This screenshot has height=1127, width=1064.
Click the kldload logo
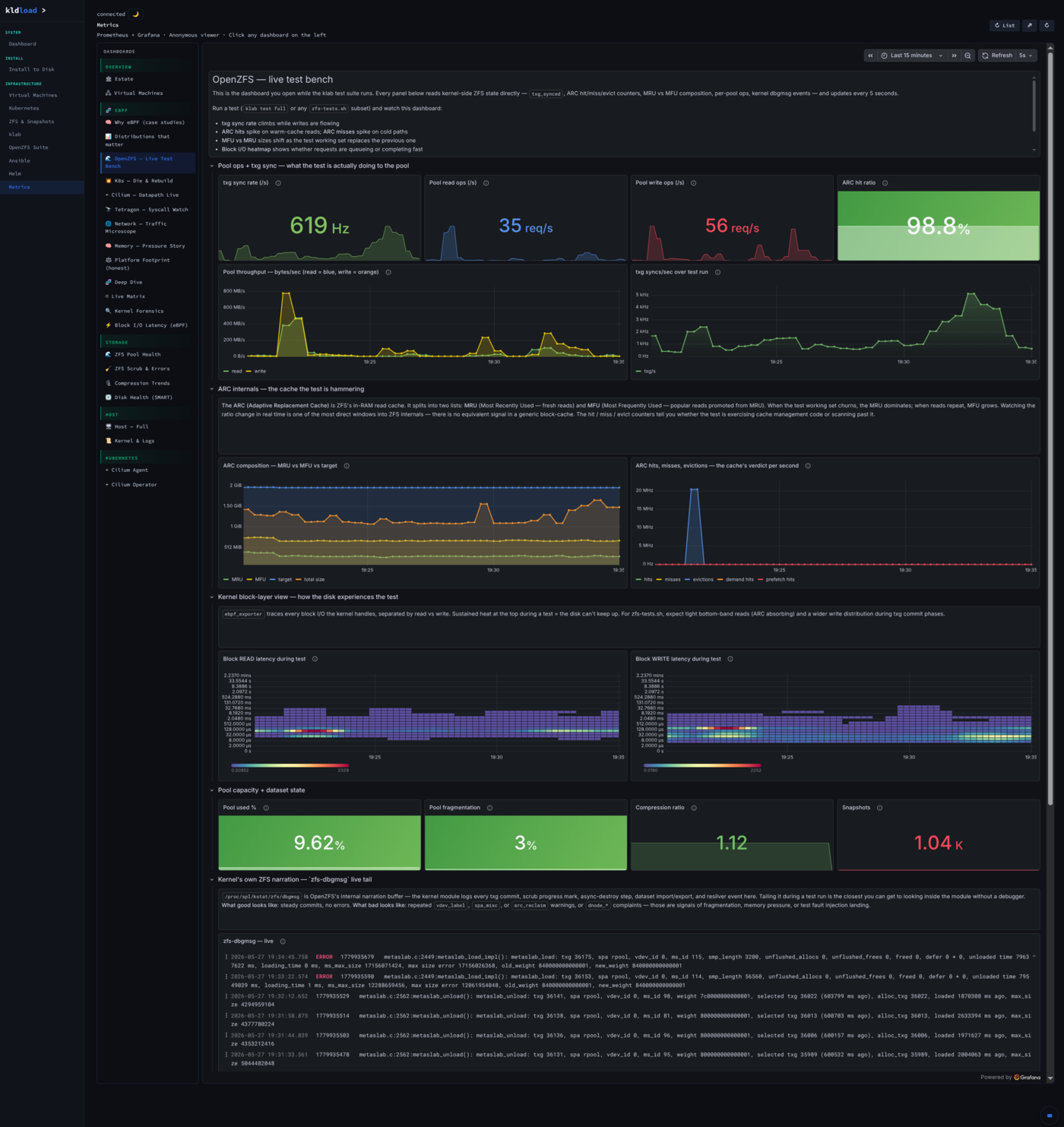pyautogui.click(x=21, y=11)
